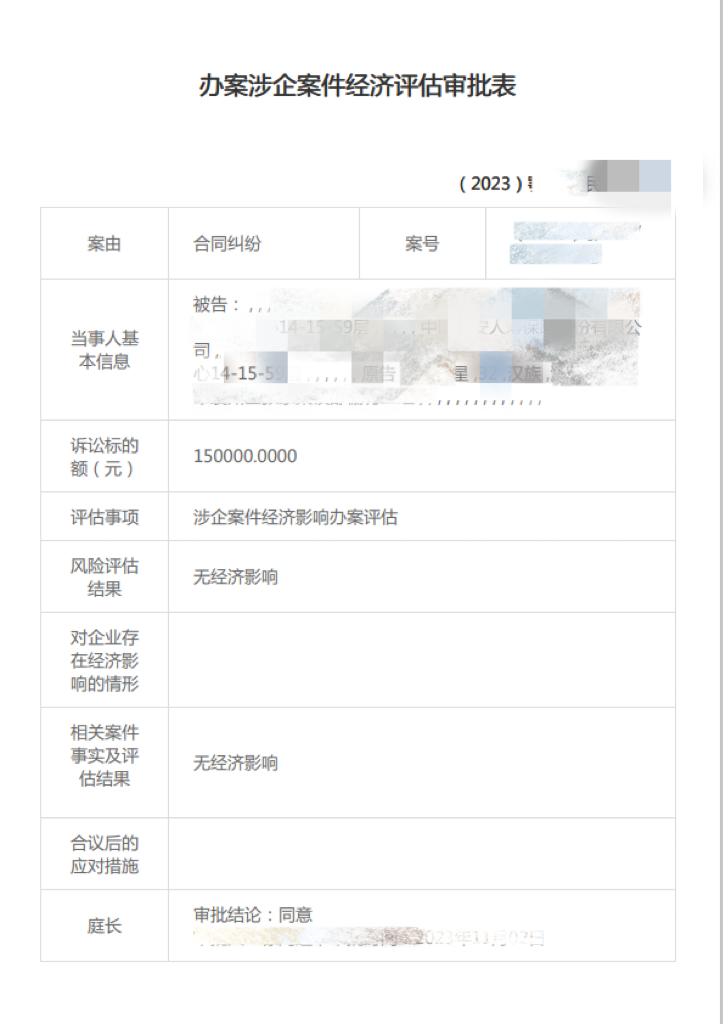The image size is (723, 1024).
Task: Click the title 办案涉企案件经济评估审批表
Action: tap(357, 86)
